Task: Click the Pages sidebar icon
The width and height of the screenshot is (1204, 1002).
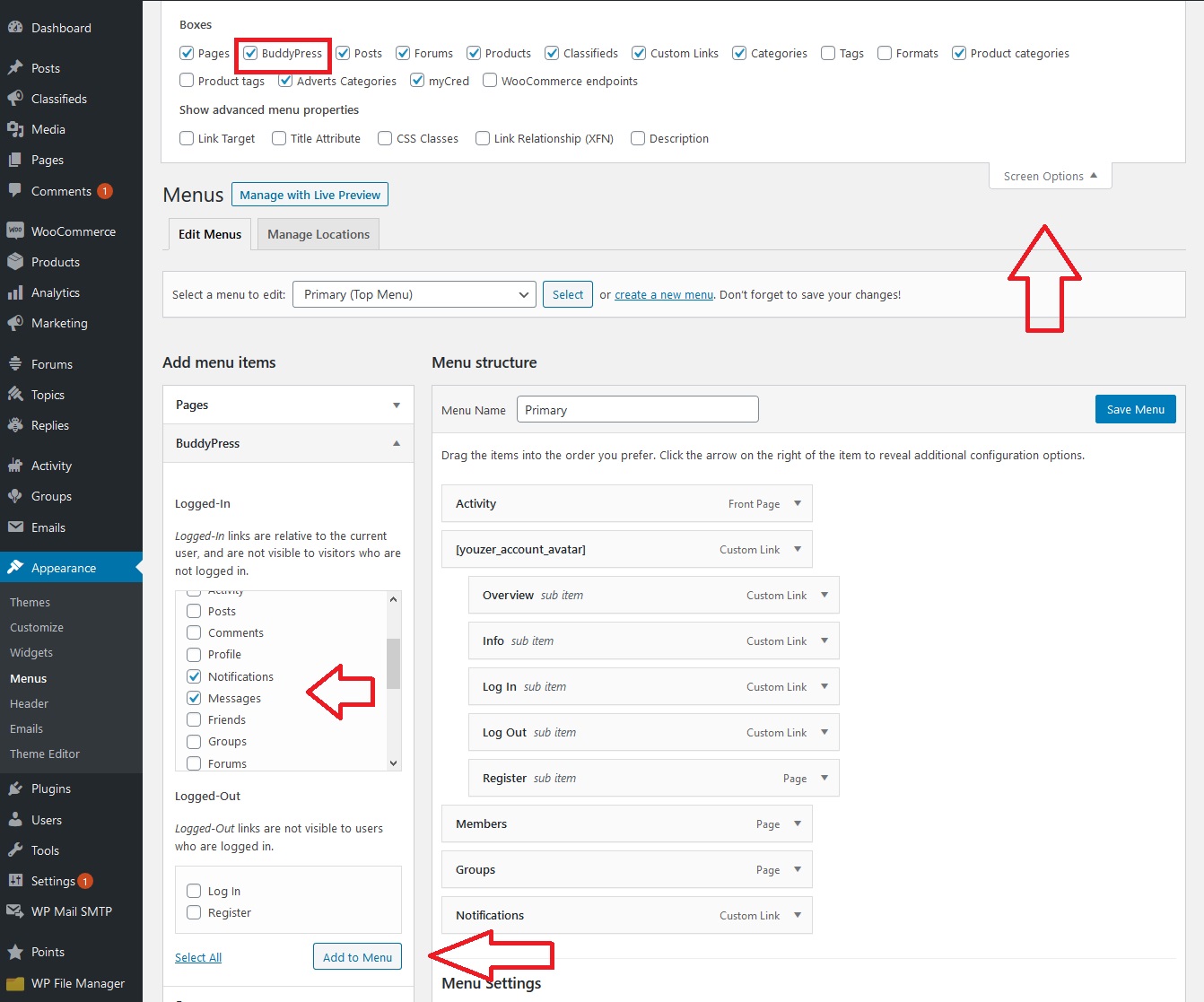Action: (15, 160)
